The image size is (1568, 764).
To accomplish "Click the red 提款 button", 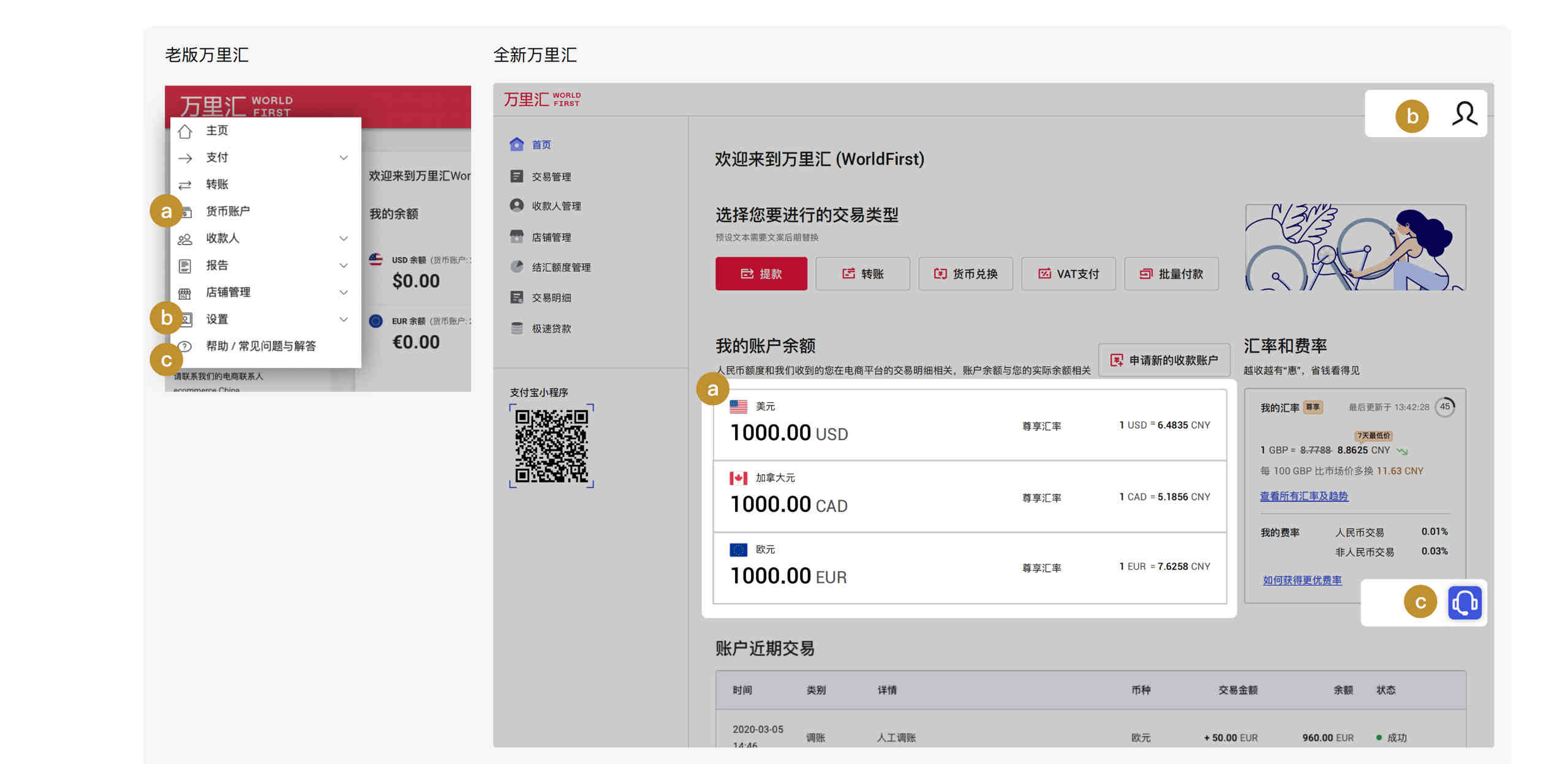I will pyautogui.click(x=761, y=274).
